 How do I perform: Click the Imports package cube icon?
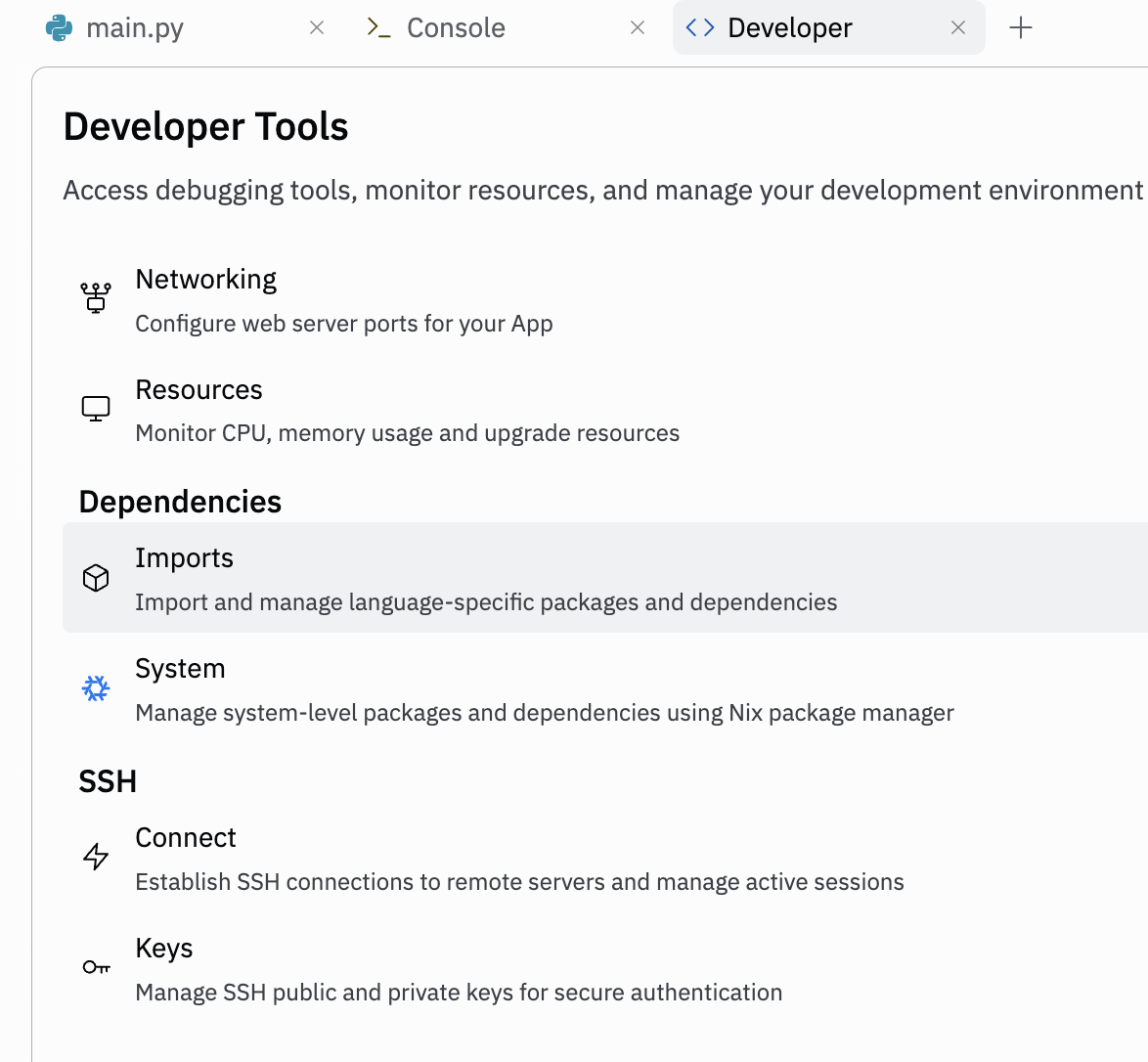click(96, 578)
